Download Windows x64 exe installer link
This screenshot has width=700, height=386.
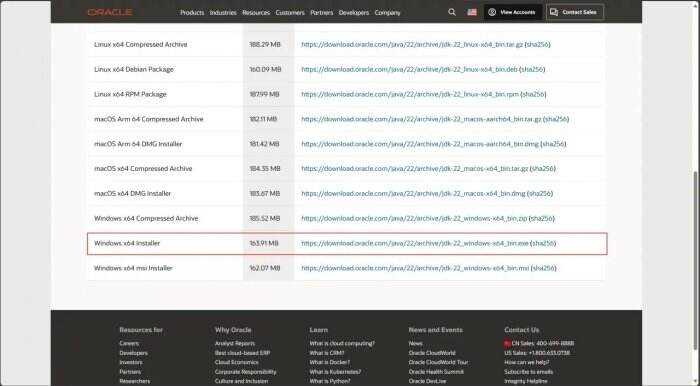415,244
